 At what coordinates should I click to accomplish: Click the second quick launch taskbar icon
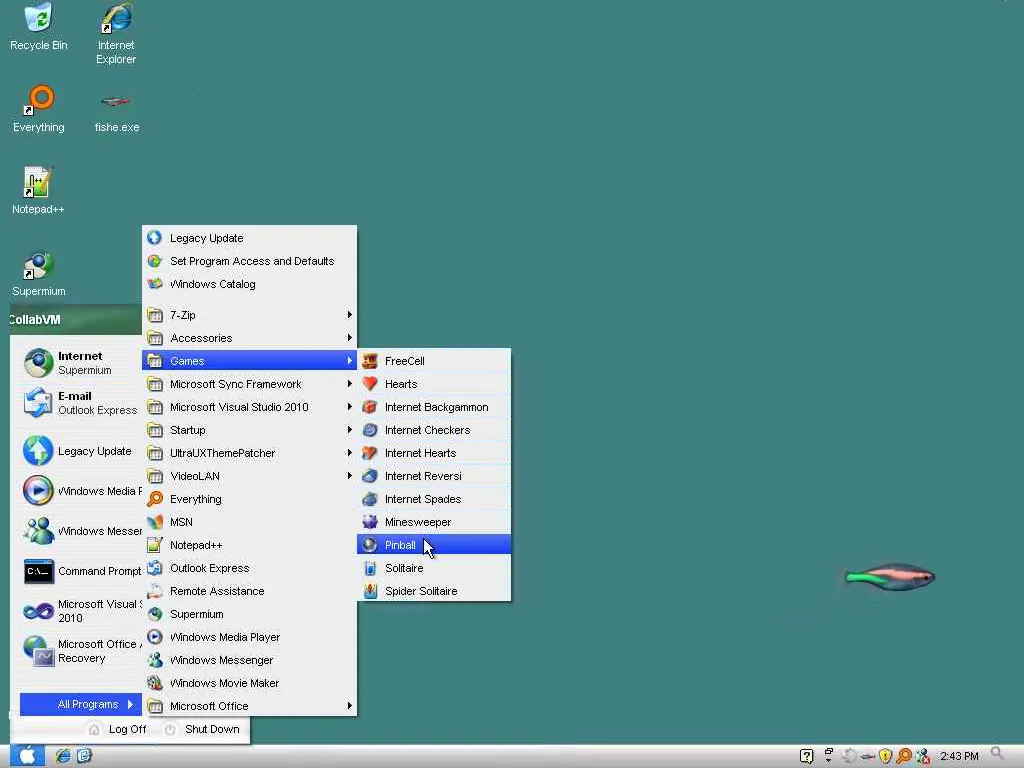[84, 756]
